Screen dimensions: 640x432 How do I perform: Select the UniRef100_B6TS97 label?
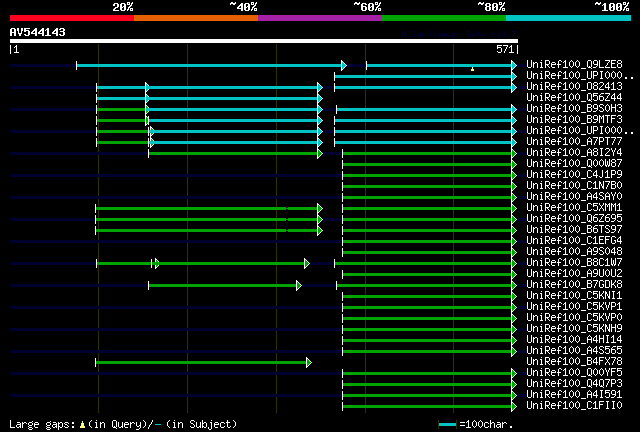(574, 230)
